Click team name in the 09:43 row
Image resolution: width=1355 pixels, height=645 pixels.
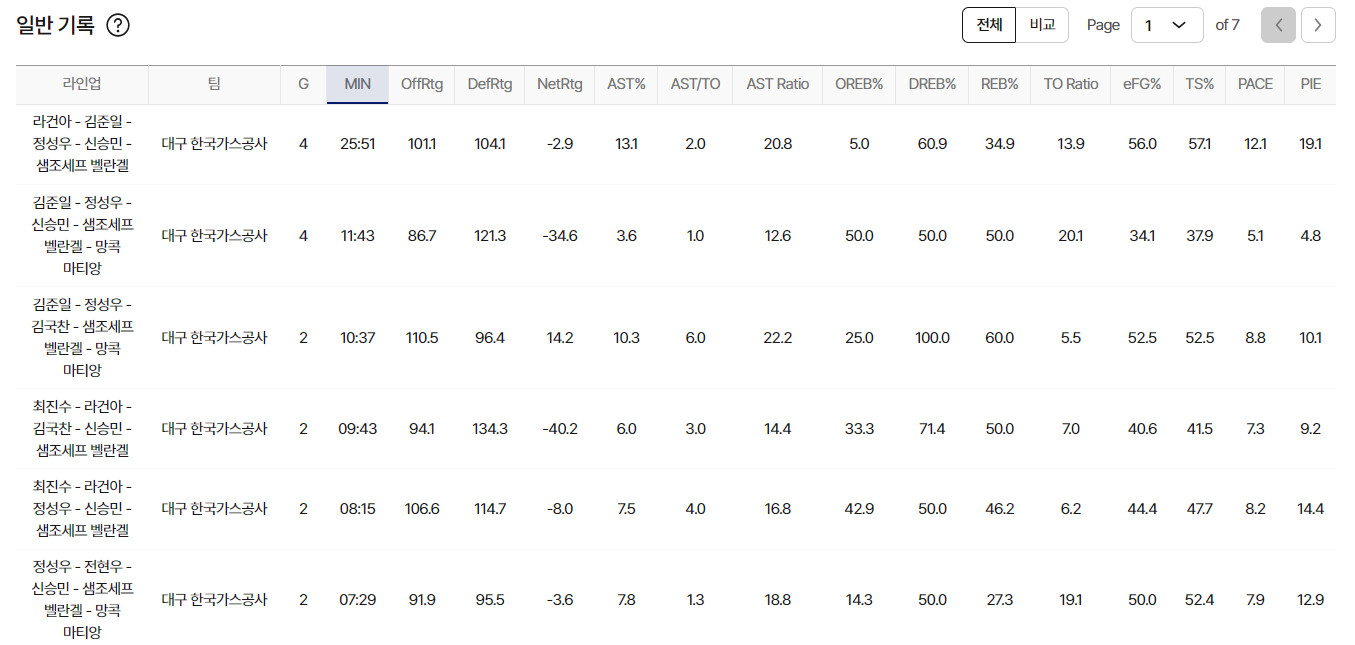215,429
